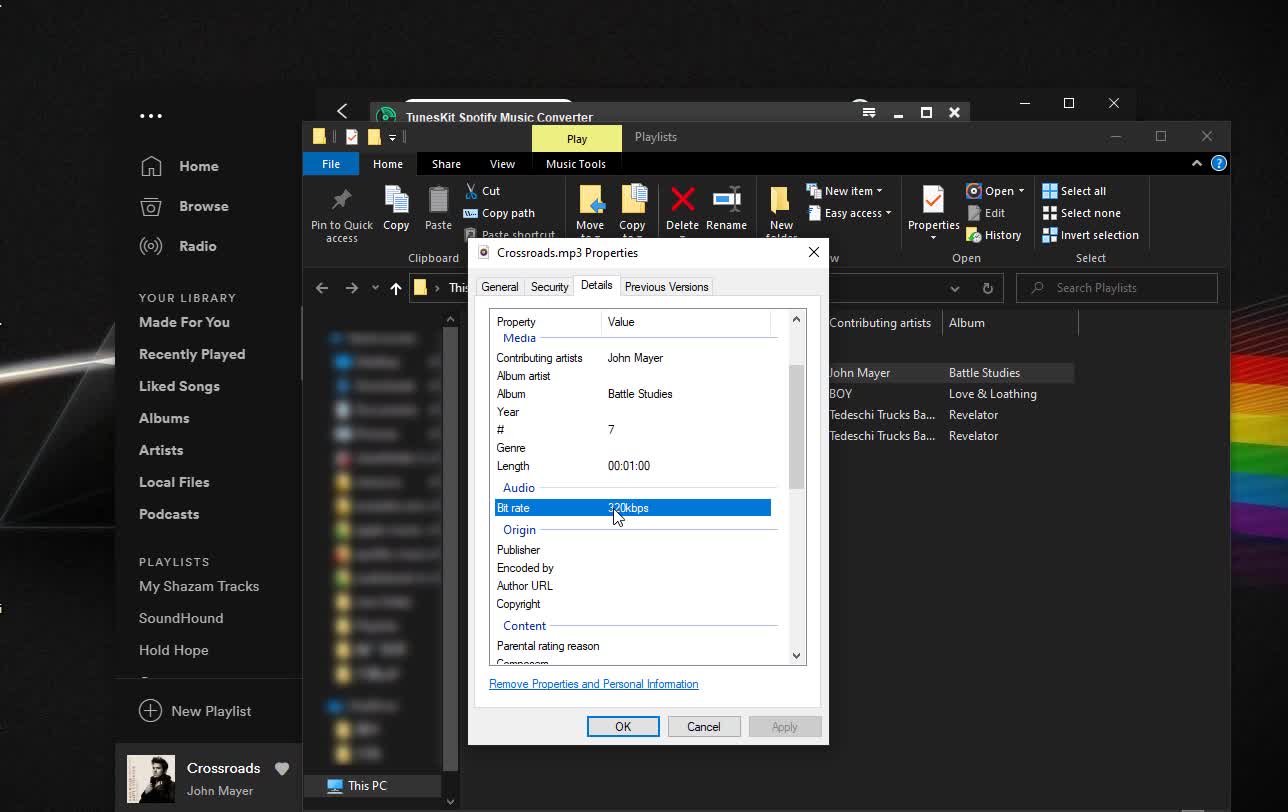The height and width of the screenshot is (812, 1288).
Task: Switch to Music Tools ribbon tab
Action: [576, 164]
